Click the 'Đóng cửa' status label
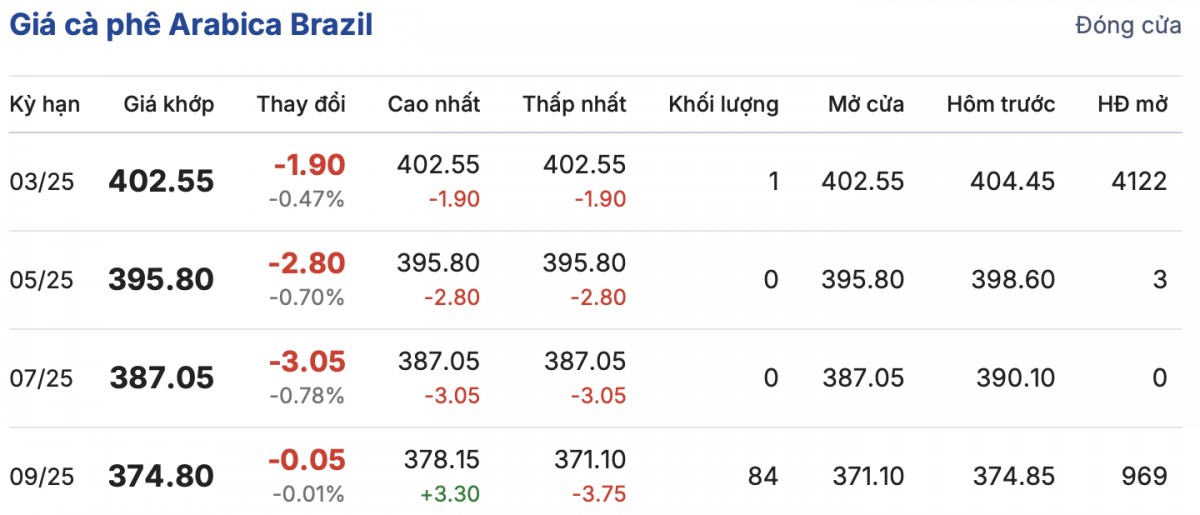This screenshot has width=1200, height=515. (1128, 26)
